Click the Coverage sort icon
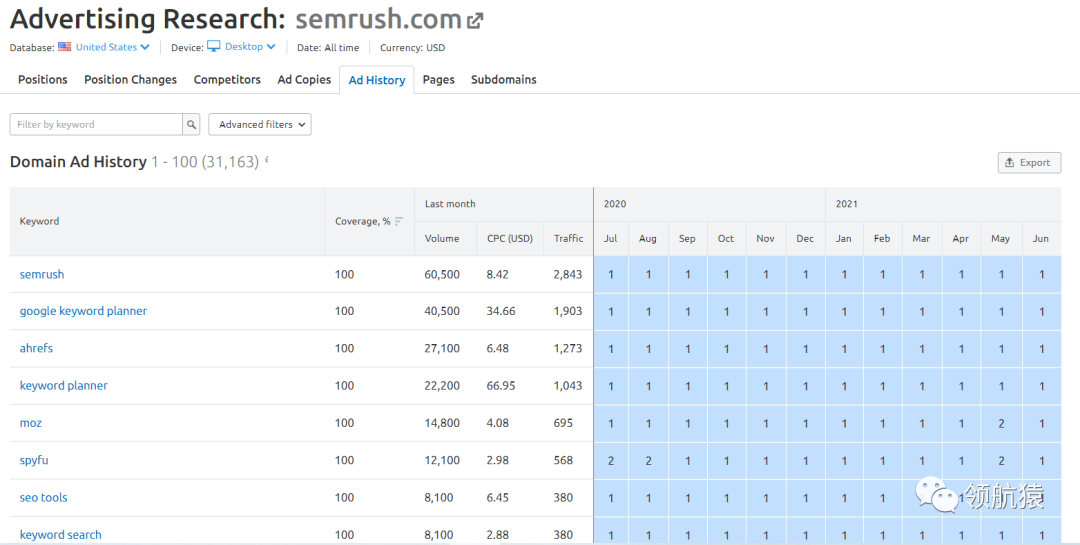This screenshot has height=545, width=1080. click(x=399, y=222)
